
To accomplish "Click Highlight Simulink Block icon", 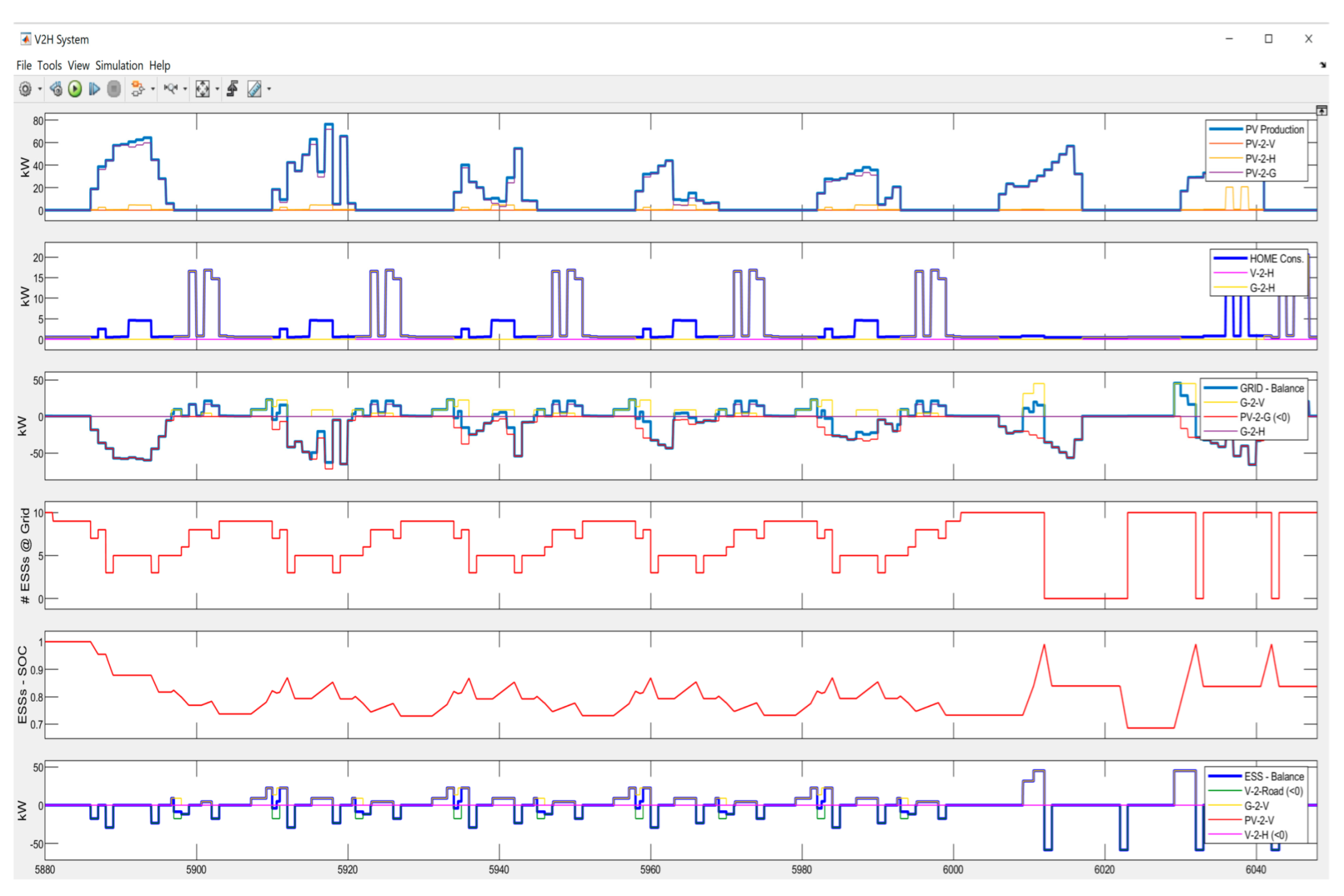I will [x=137, y=89].
